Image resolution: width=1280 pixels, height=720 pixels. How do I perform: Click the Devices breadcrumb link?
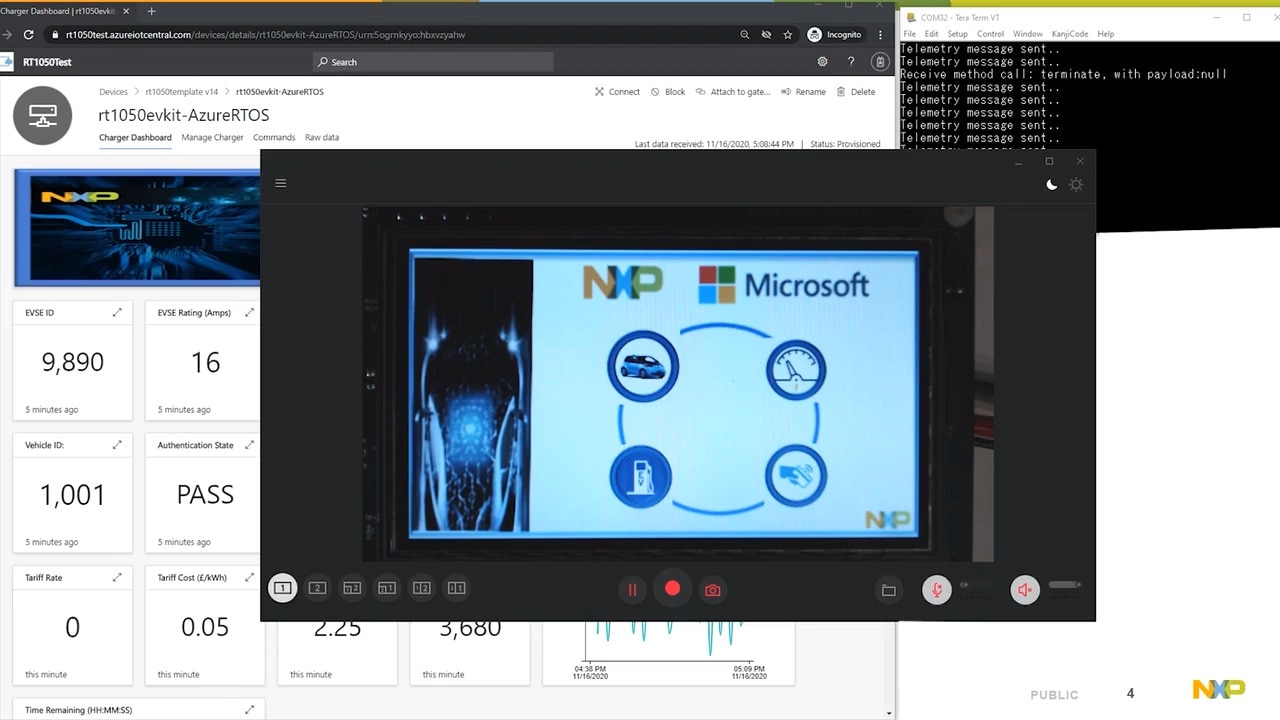coord(113,92)
